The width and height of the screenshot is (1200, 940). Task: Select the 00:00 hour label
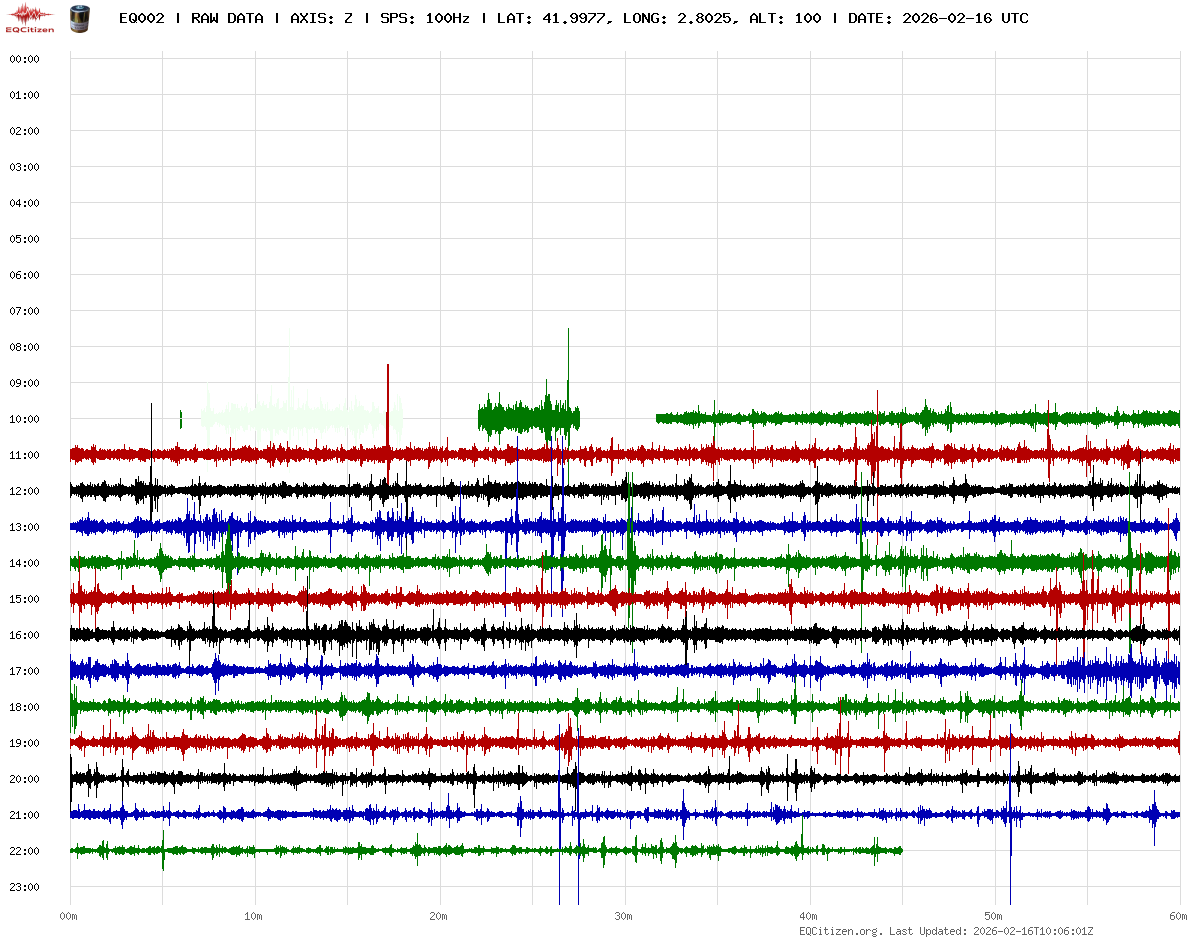click(x=24, y=59)
